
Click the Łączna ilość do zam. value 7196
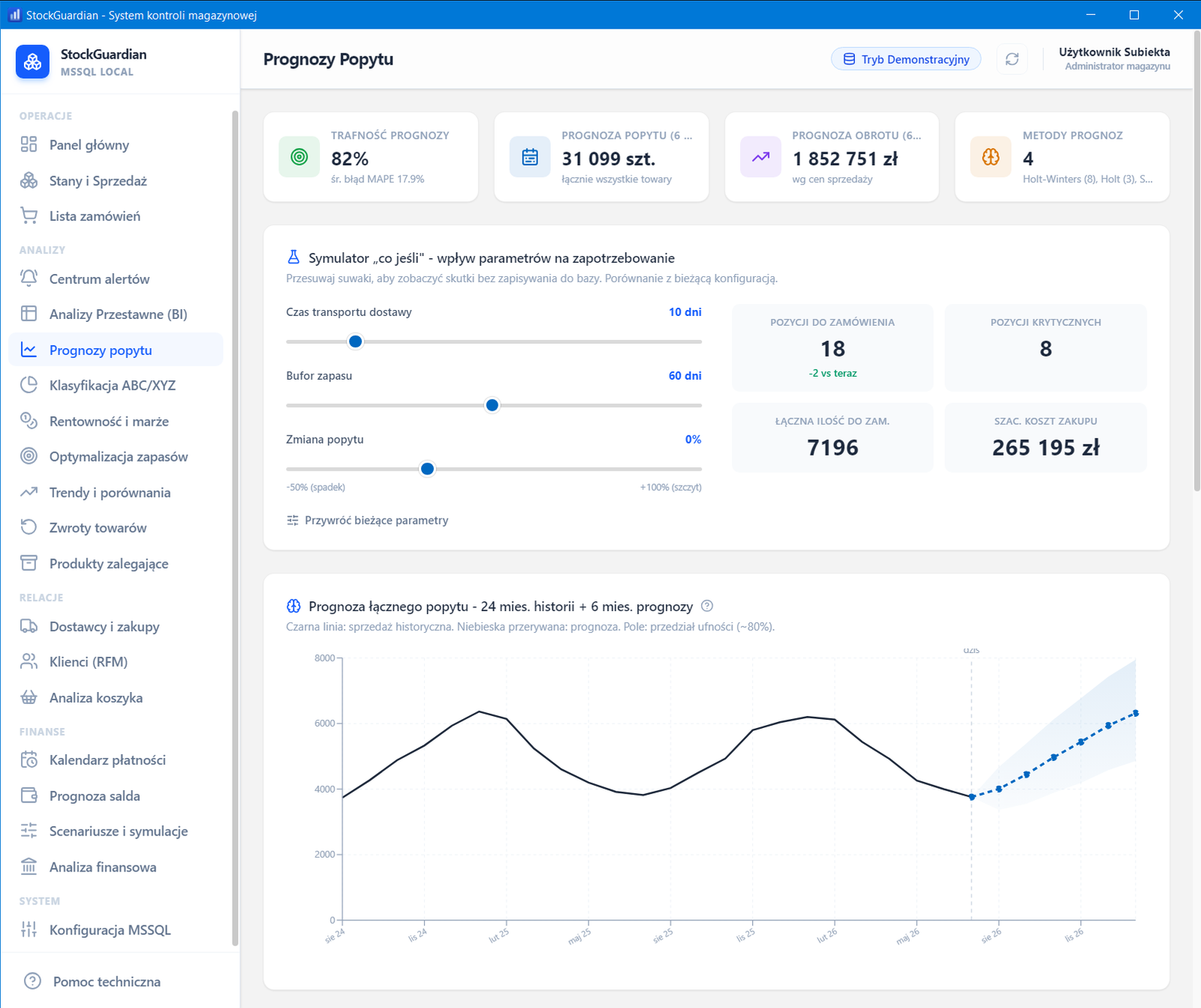832,448
